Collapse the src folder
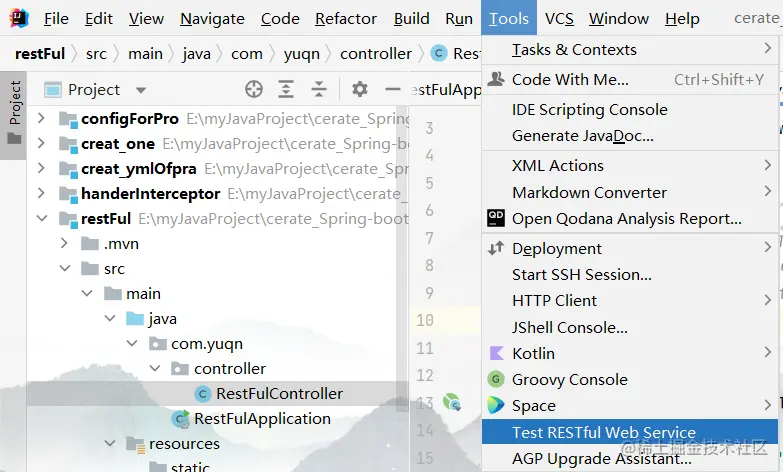This screenshot has height=472, width=783. pyautogui.click(x=64, y=268)
